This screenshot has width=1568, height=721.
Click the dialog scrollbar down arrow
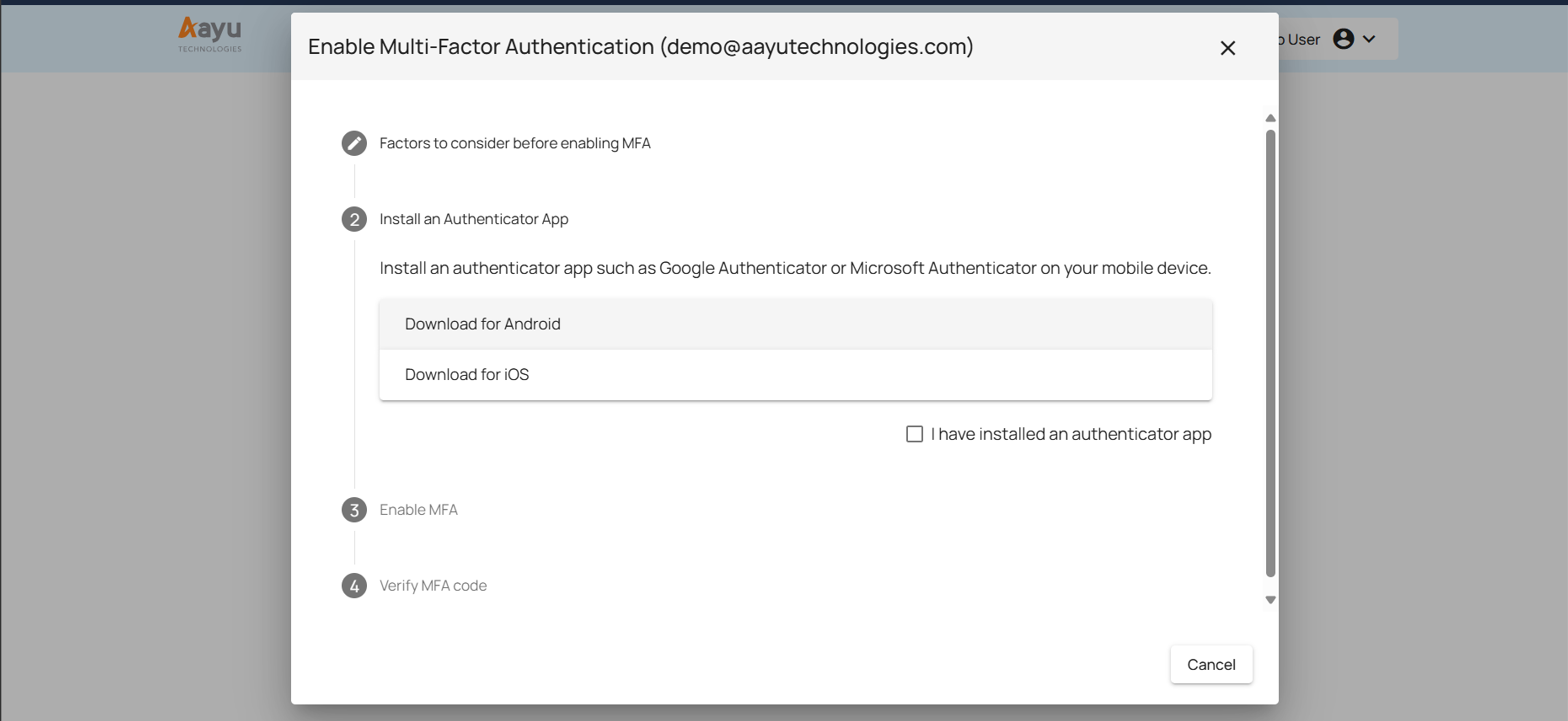pyautogui.click(x=1270, y=600)
